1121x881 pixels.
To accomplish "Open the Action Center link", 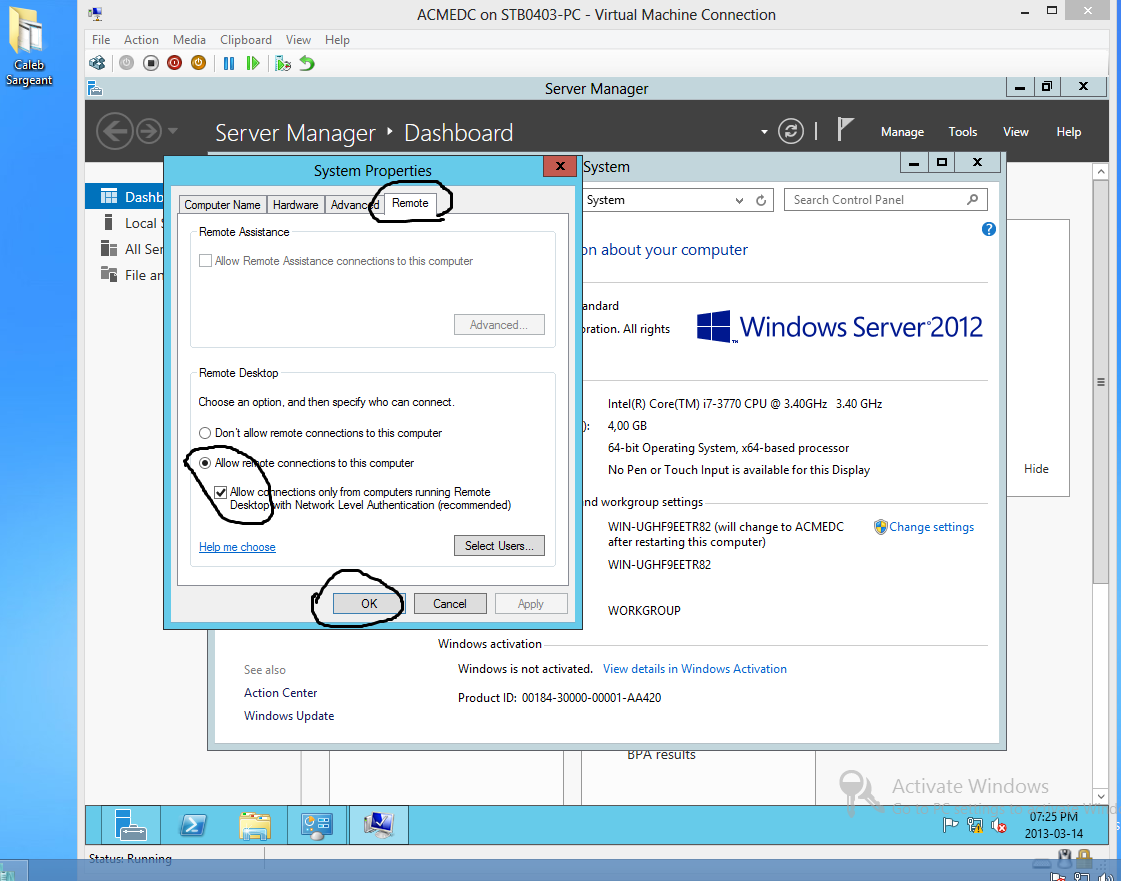I will (x=280, y=693).
